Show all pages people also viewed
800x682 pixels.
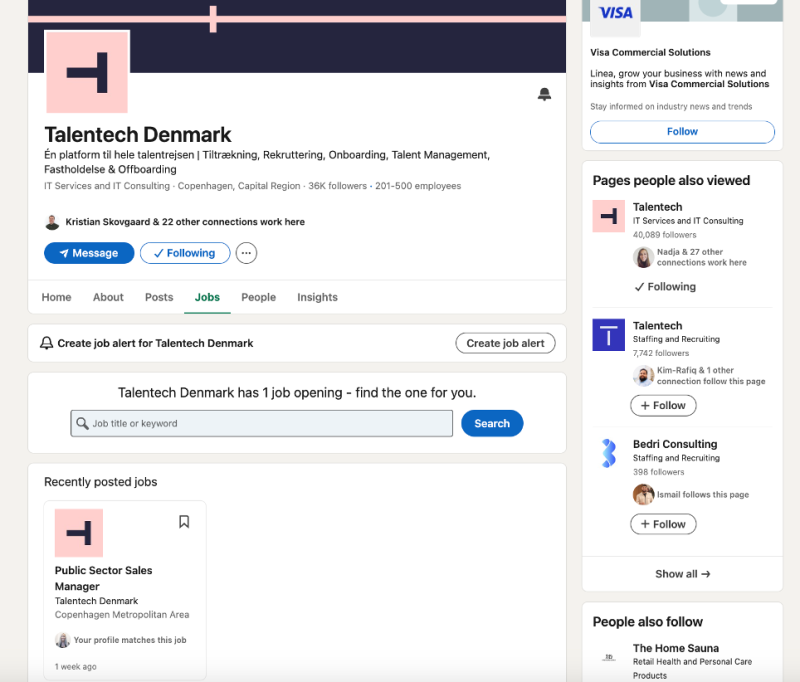[683, 574]
